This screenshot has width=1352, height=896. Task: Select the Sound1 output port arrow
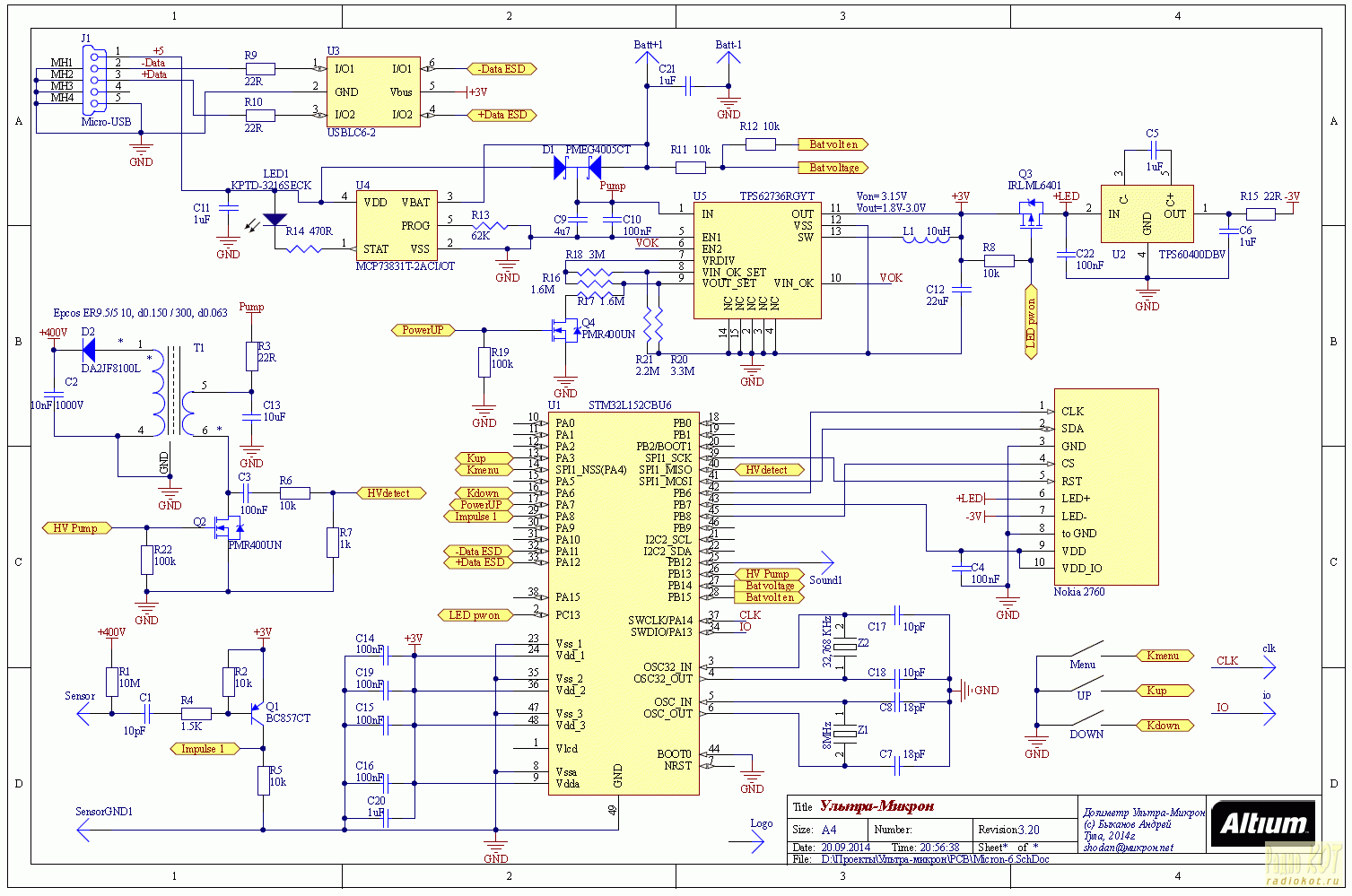[x=822, y=562]
